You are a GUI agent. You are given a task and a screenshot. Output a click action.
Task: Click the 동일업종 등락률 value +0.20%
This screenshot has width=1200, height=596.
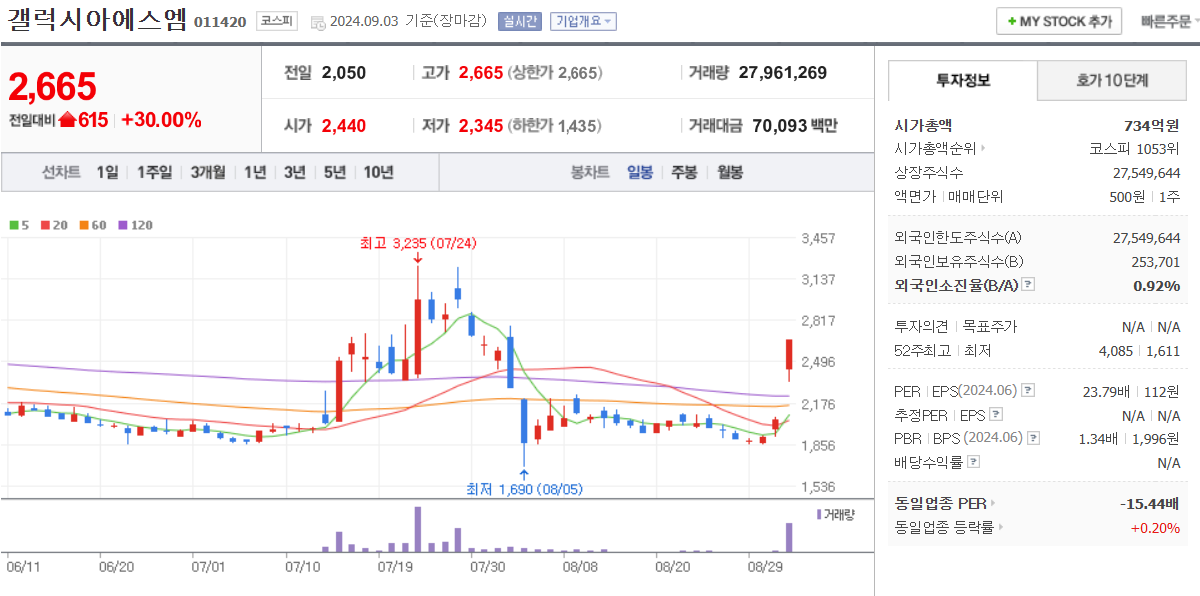point(1155,528)
